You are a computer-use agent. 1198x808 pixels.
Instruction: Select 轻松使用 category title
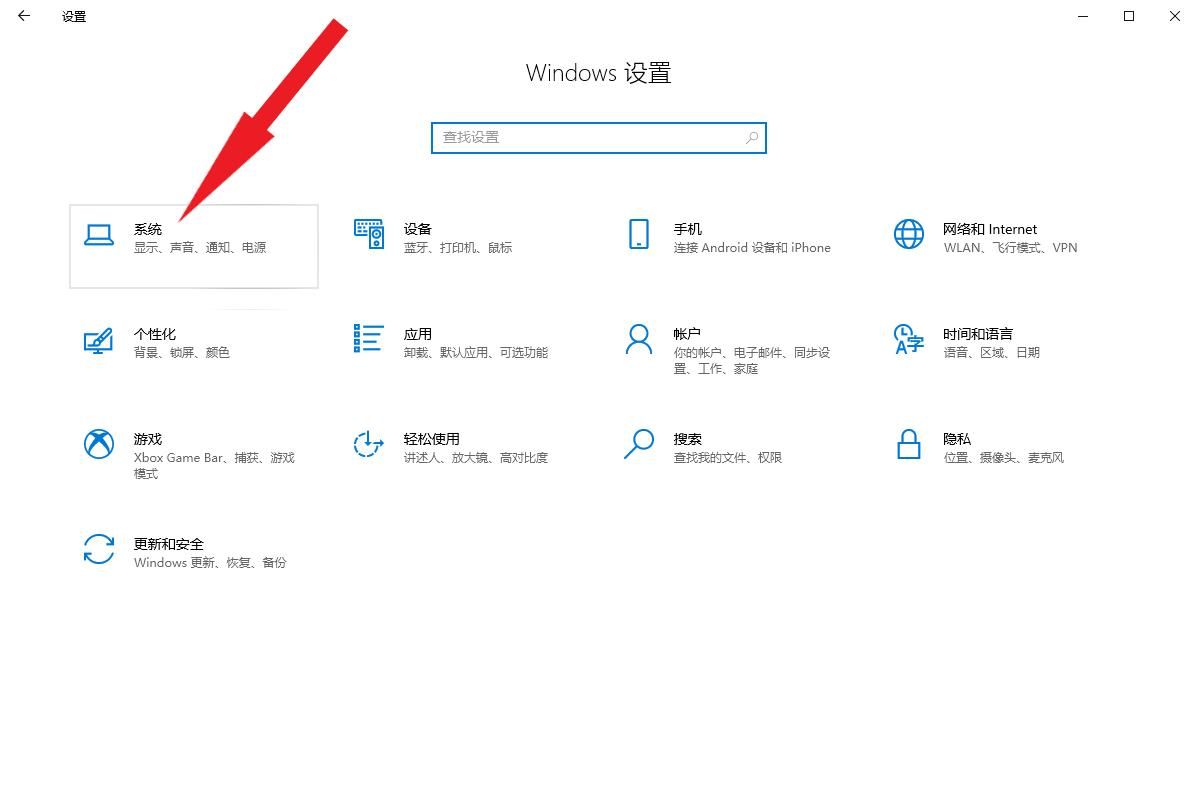coord(432,439)
